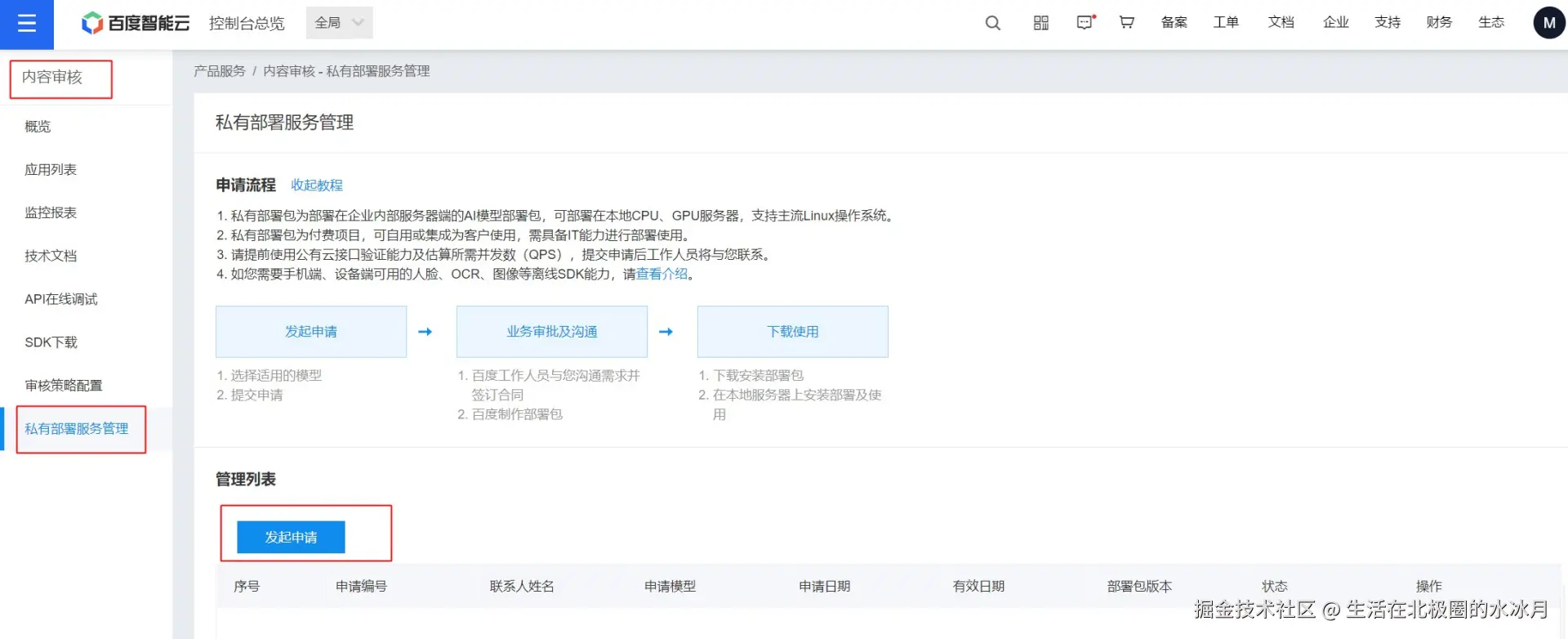Click the blue 发起申请 button

tap(291, 538)
